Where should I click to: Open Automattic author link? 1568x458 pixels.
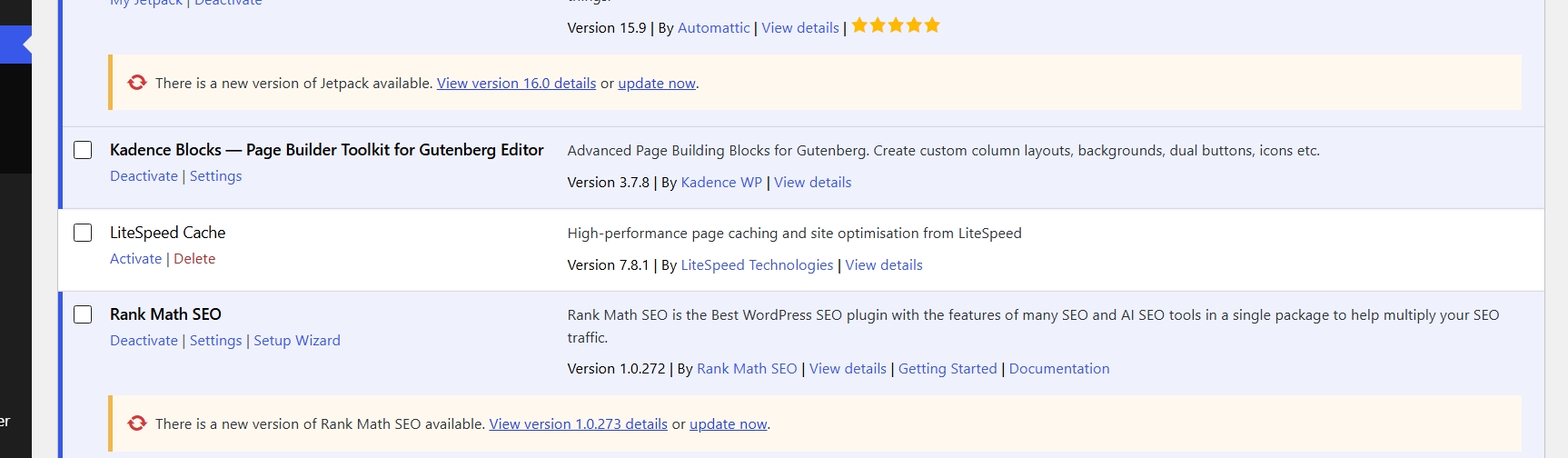[x=714, y=28]
